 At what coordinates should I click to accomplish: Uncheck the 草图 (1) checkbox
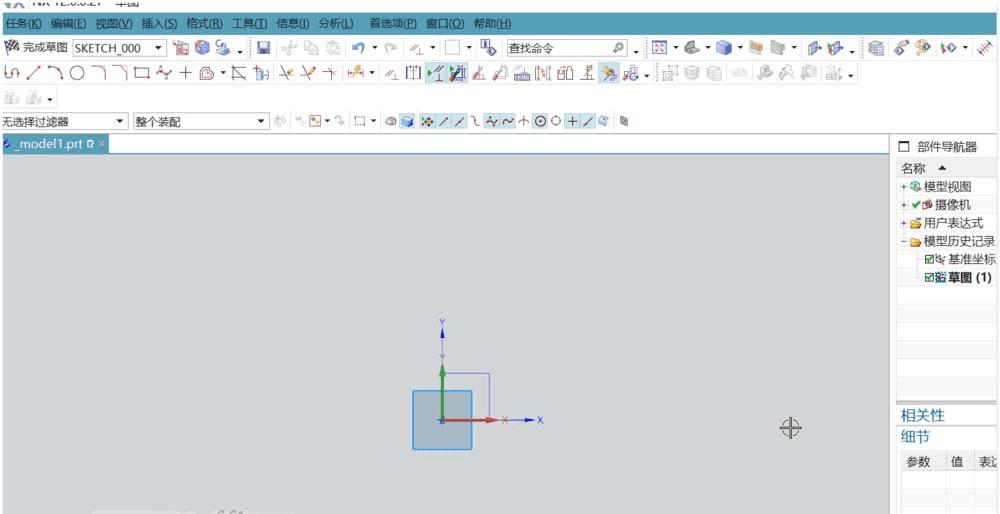[x=929, y=277]
